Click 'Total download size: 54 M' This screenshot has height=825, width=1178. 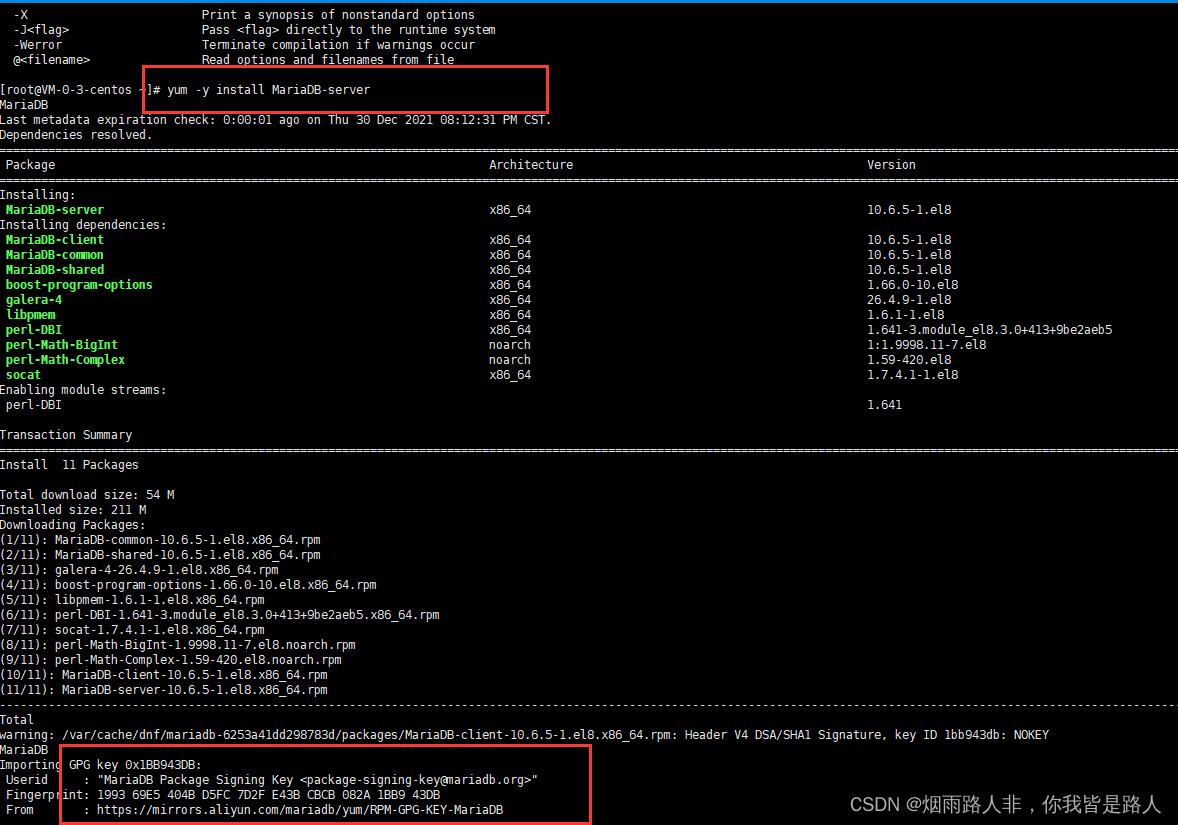[87, 495]
